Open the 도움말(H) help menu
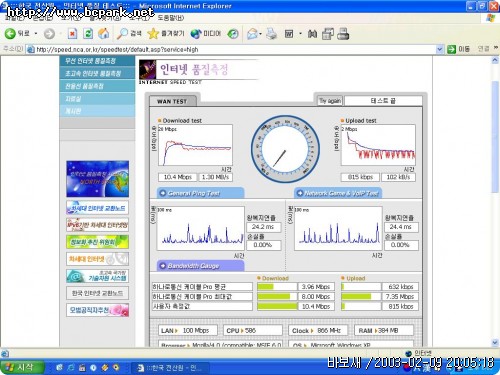Screen dimensions: 500x375 170,17
